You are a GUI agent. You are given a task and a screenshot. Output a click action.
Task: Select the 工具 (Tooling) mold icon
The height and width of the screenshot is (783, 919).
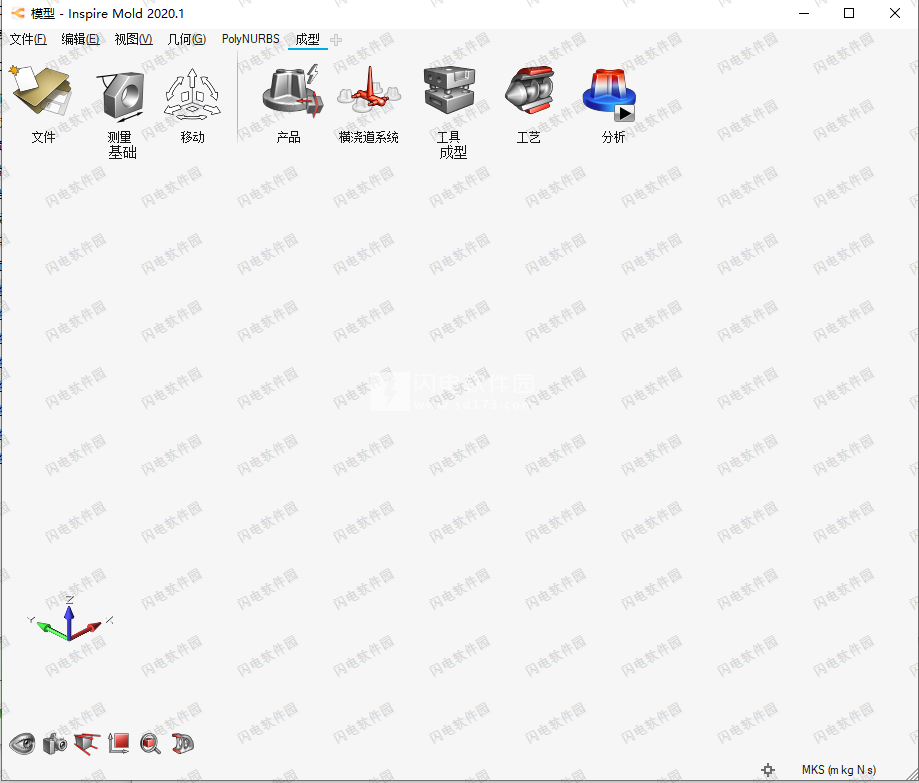(x=450, y=90)
